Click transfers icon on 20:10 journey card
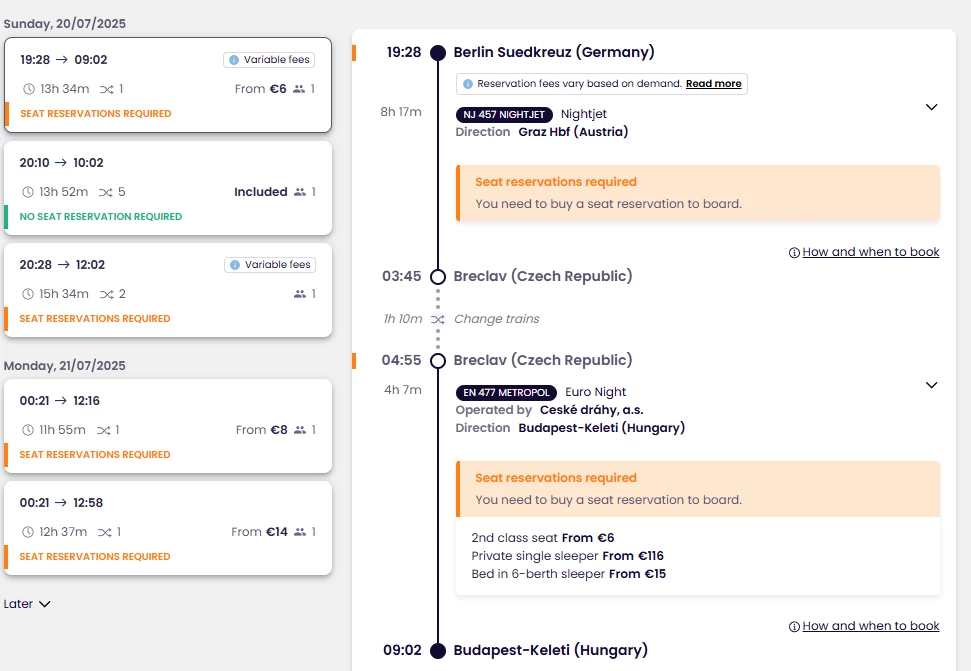The width and height of the screenshot is (971, 671). coord(105,192)
